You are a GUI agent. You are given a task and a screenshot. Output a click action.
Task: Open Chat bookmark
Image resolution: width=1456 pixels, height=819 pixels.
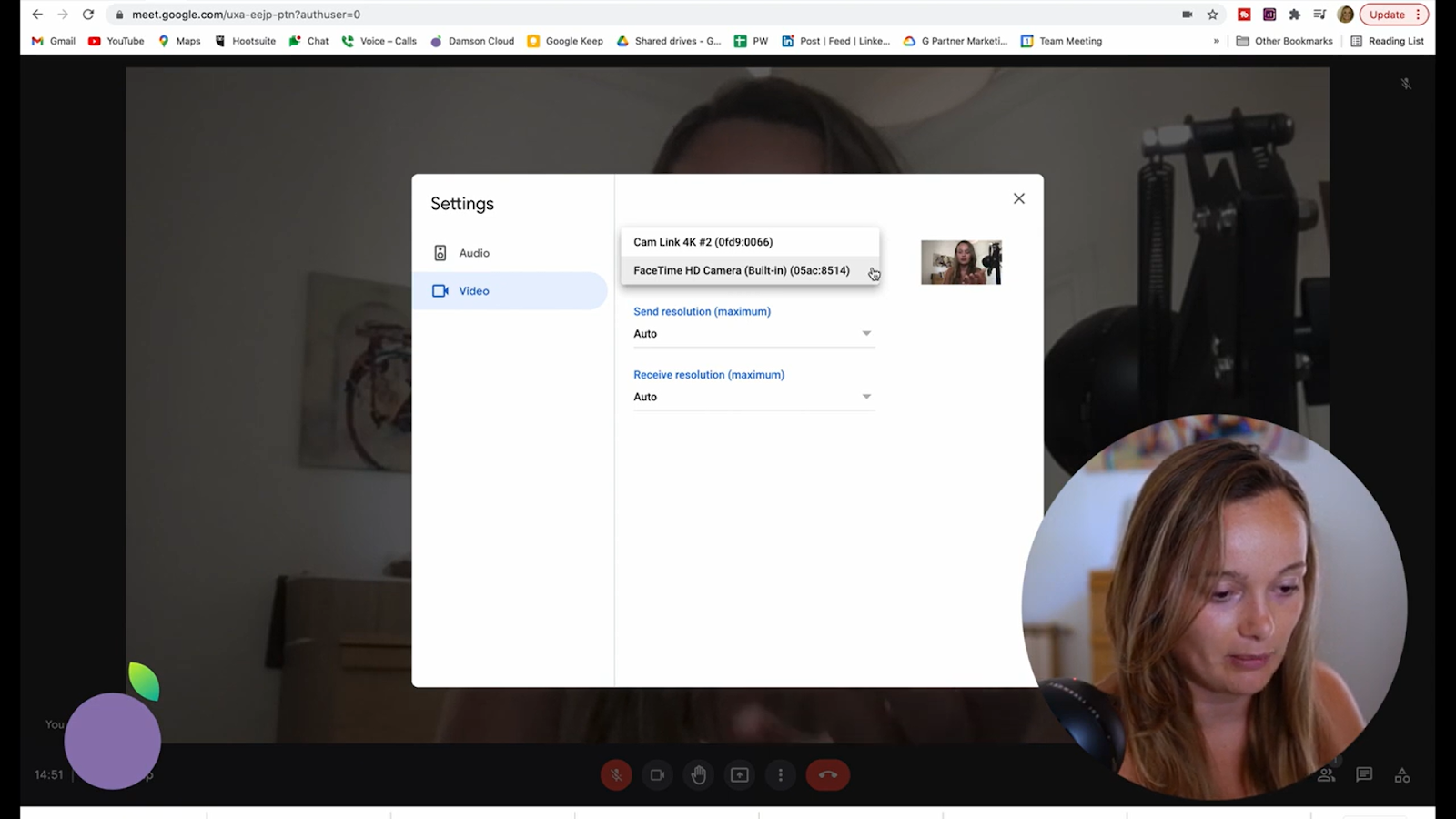tap(309, 41)
